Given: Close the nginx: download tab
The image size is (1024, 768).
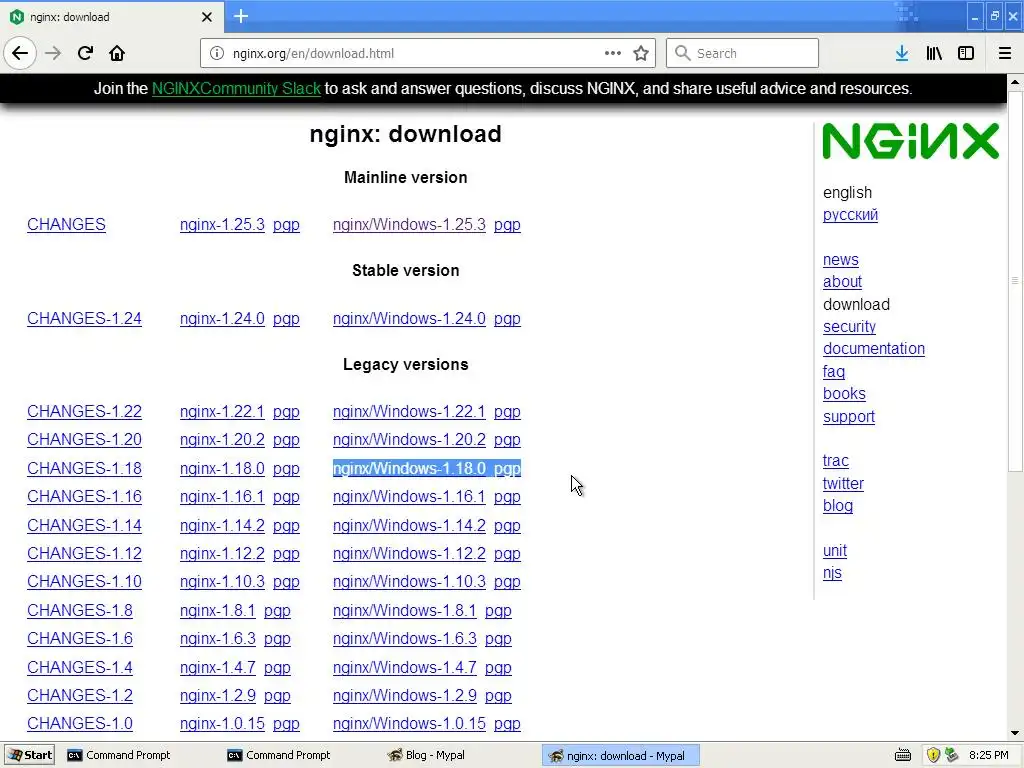Looking at the screenshot, I should pyautogui.click(x=207, y=17).
